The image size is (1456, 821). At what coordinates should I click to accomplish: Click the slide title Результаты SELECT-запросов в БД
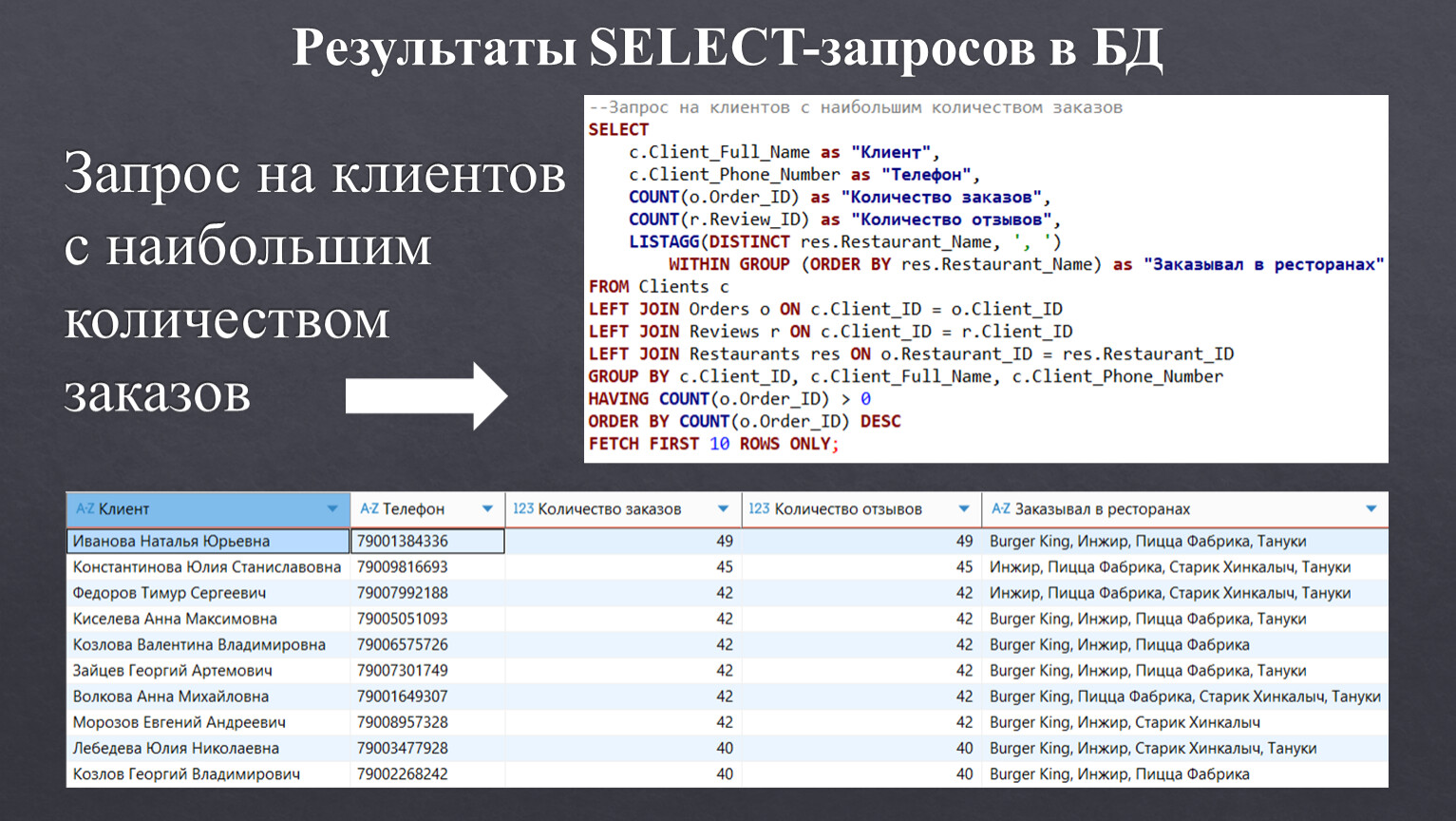pyautogui.click(x=727, y=48)
